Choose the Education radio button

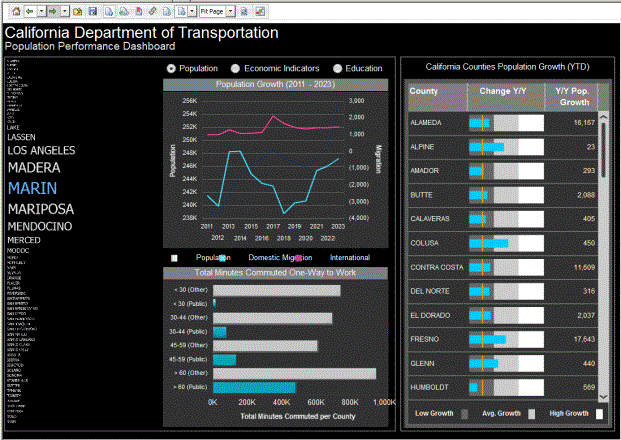point(337,68)
